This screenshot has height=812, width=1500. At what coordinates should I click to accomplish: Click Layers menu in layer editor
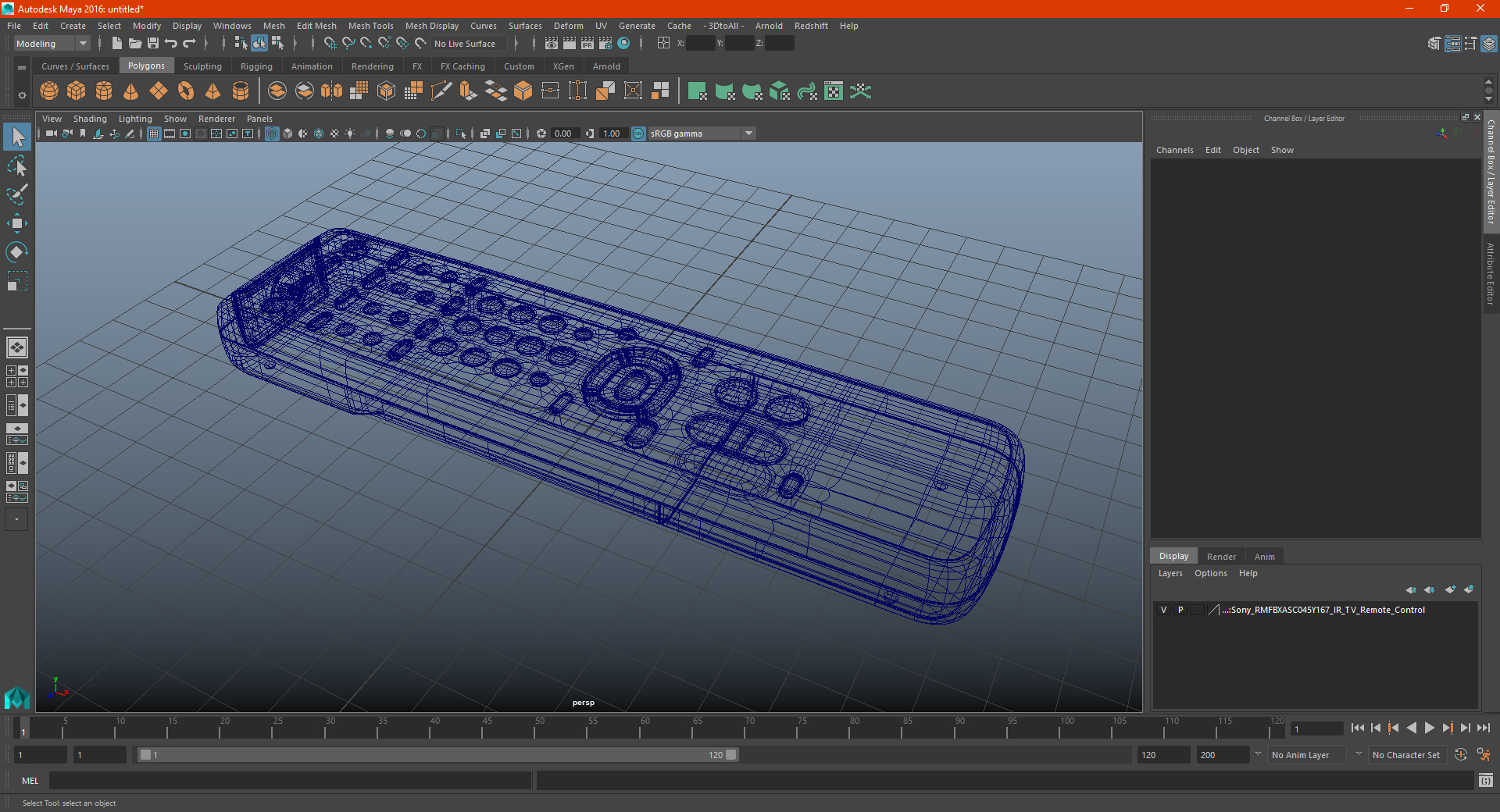1170,573
